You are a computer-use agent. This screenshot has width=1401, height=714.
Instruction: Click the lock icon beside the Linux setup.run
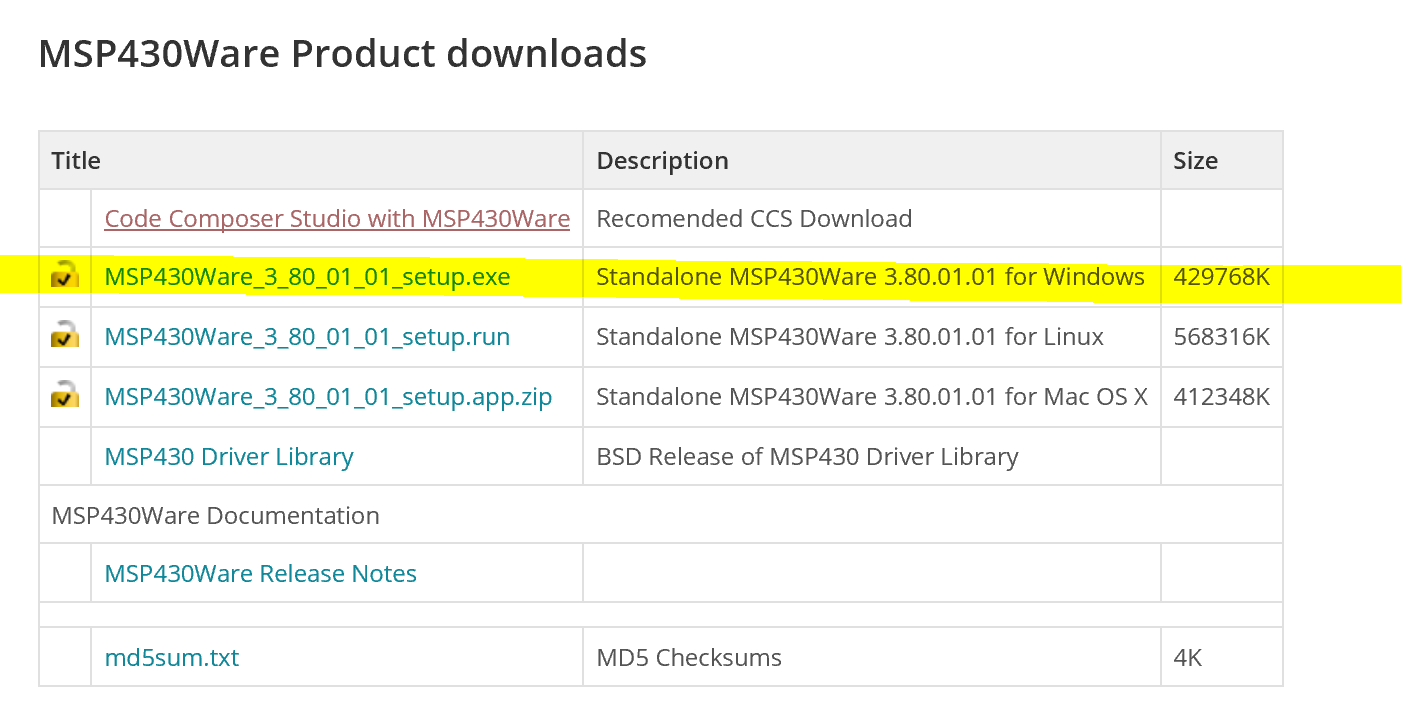[65, 336]
